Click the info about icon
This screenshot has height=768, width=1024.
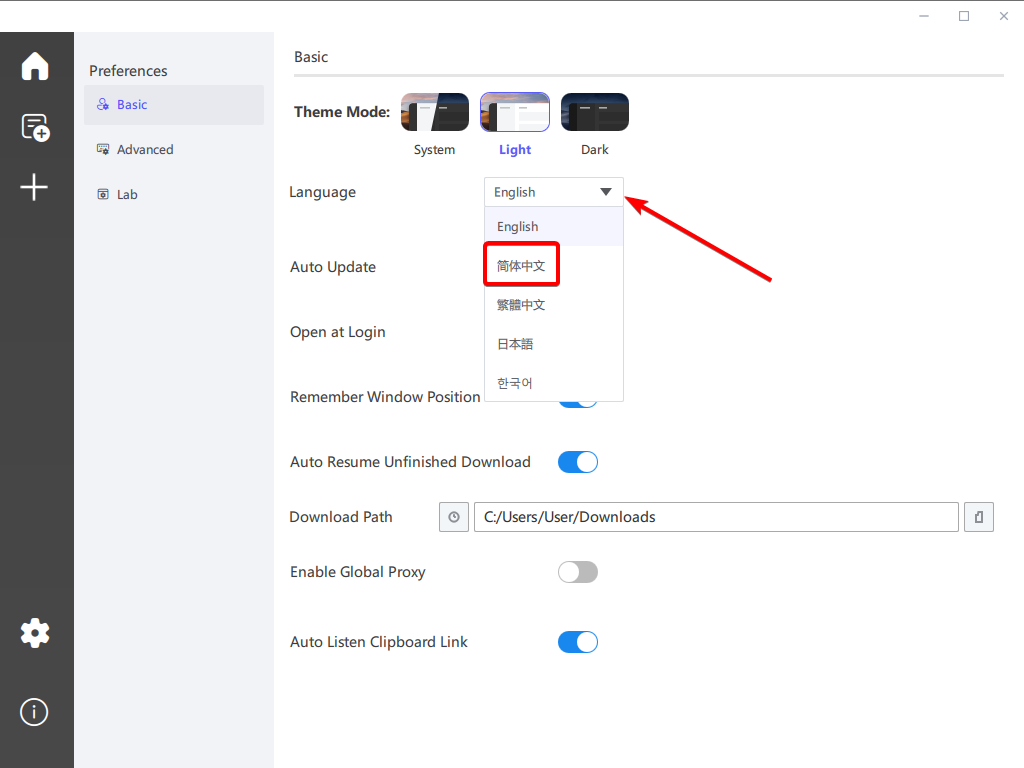pos(35,712)
